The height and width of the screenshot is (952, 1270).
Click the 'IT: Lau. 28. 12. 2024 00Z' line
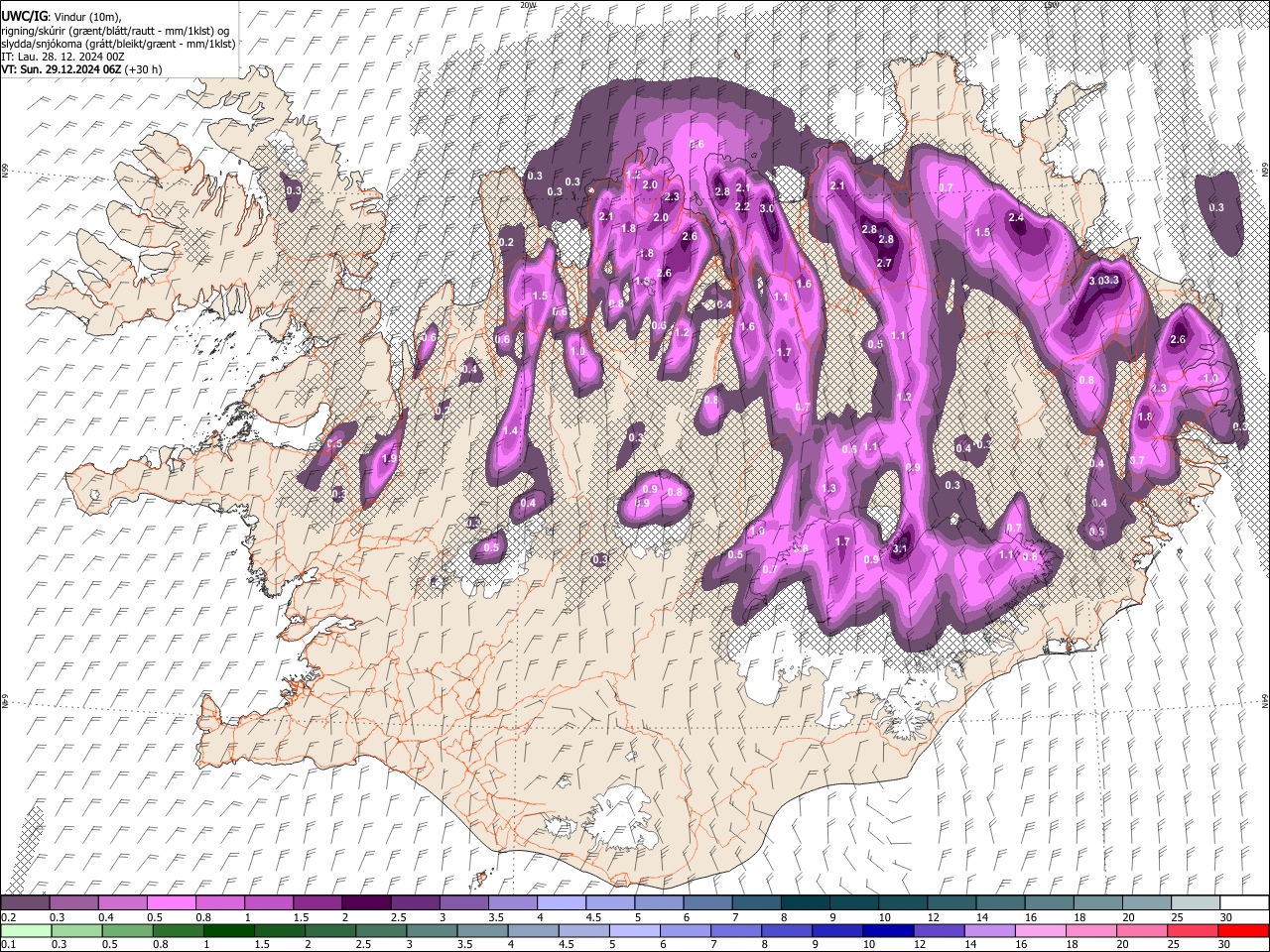click(63, 57)
